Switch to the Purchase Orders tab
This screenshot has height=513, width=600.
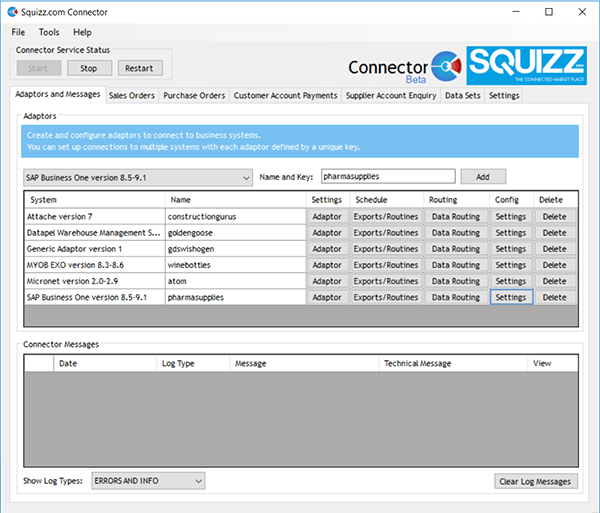coord(194,95)
